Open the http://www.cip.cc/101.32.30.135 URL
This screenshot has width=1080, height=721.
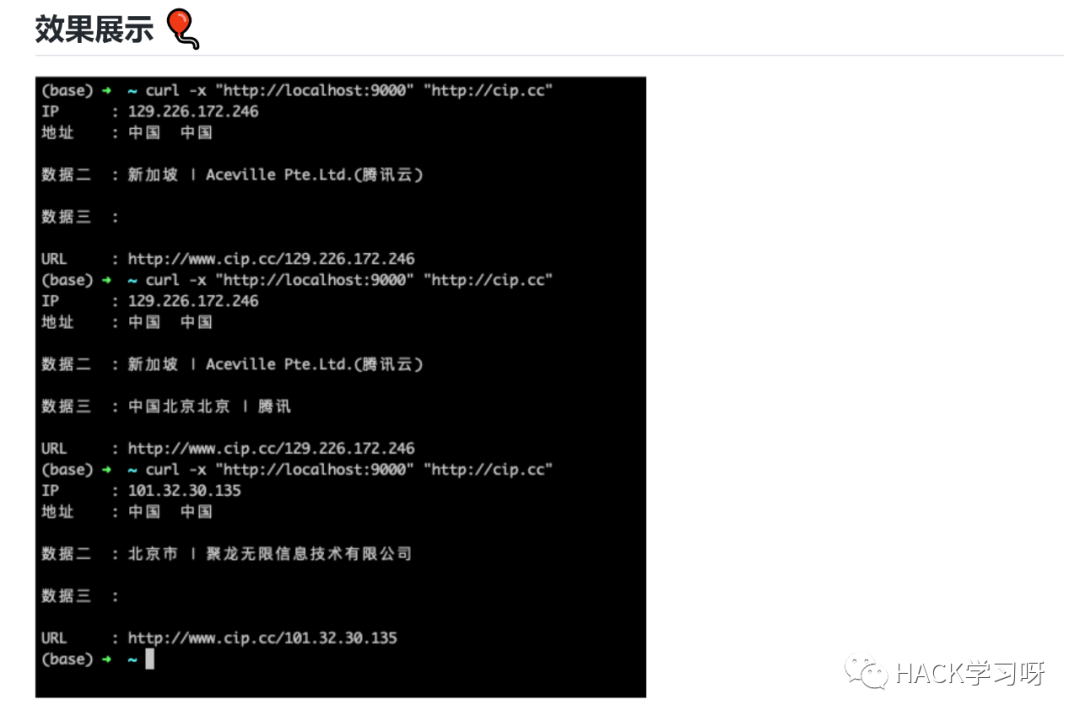[x=262, y=638]
